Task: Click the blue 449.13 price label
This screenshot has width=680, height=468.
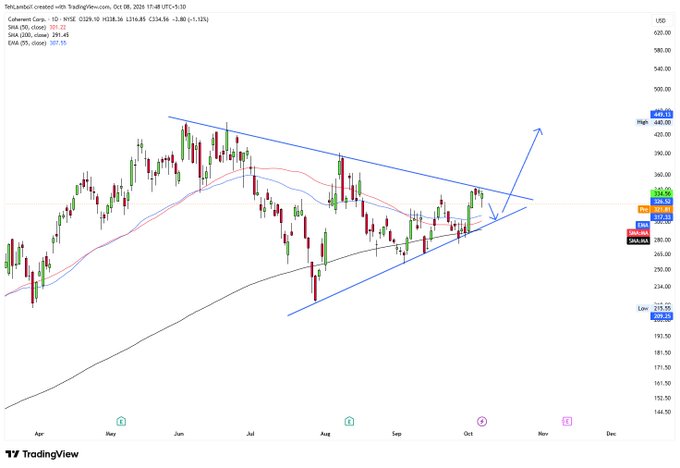Action: coord(662,115)
